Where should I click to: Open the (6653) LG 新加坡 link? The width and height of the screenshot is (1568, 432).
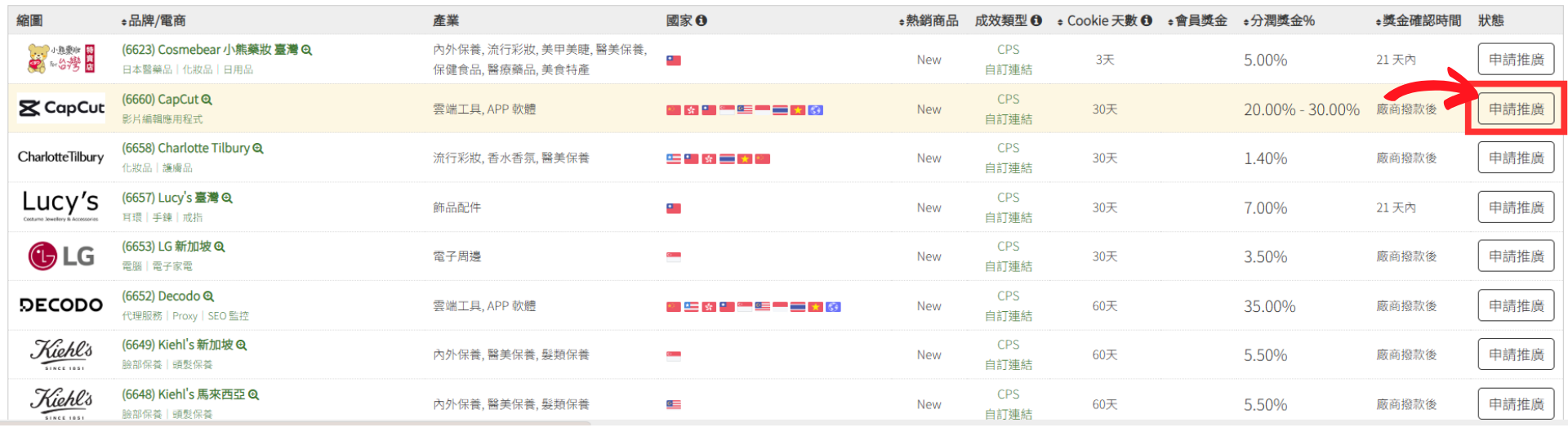tap(167, 247)
